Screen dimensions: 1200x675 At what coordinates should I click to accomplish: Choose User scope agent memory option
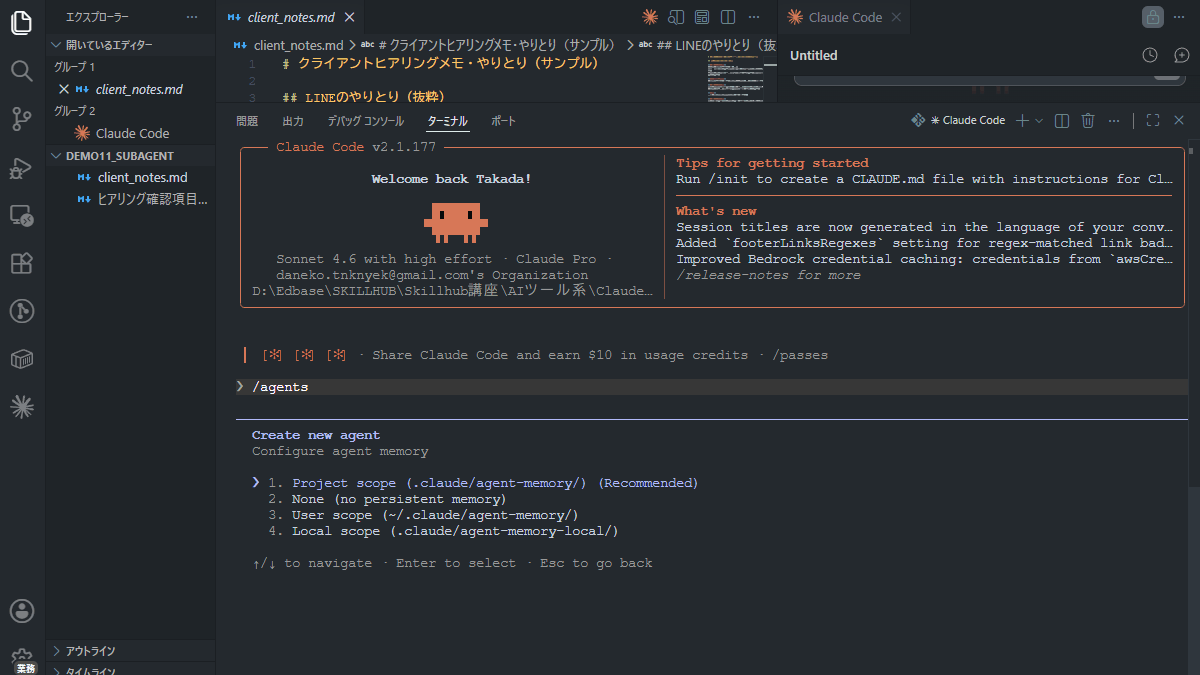pyautogui.click(x=423, y=515)
